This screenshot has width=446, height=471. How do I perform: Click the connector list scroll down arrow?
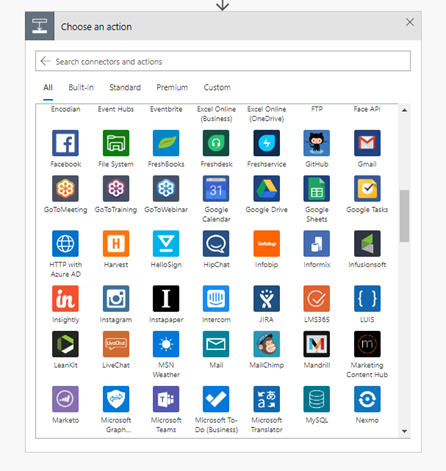[404, 431]
